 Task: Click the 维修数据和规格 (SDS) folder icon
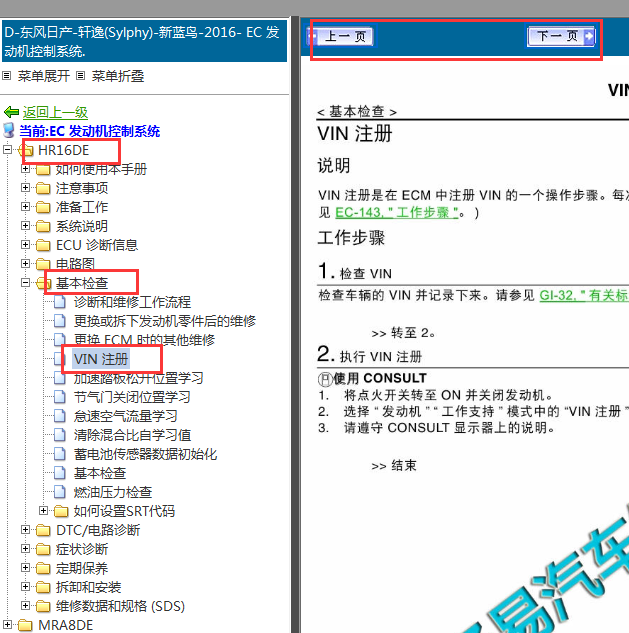[43, 606]
